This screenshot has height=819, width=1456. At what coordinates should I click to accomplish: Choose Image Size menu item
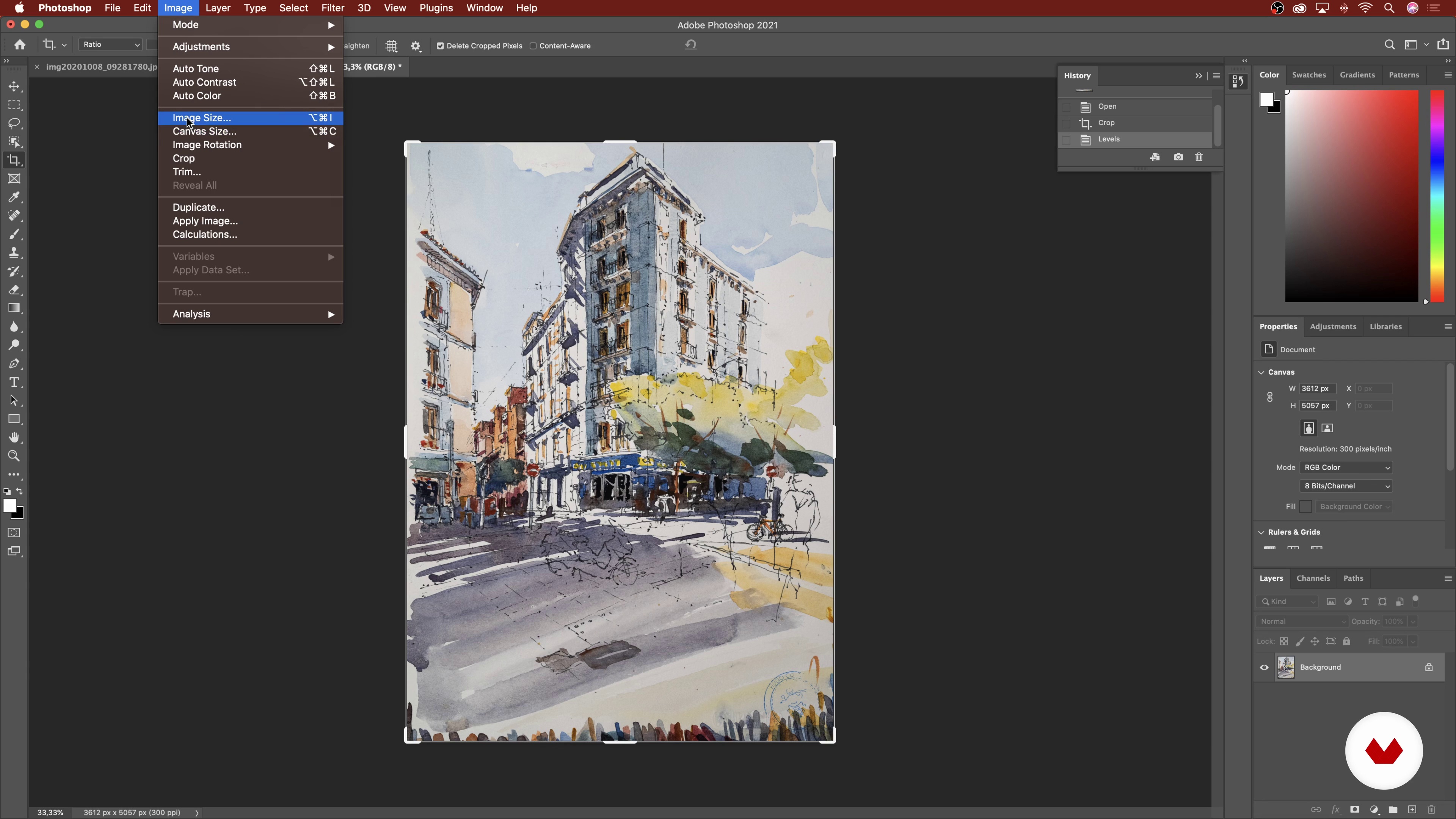pyautogui.click(x=250, y=118)
